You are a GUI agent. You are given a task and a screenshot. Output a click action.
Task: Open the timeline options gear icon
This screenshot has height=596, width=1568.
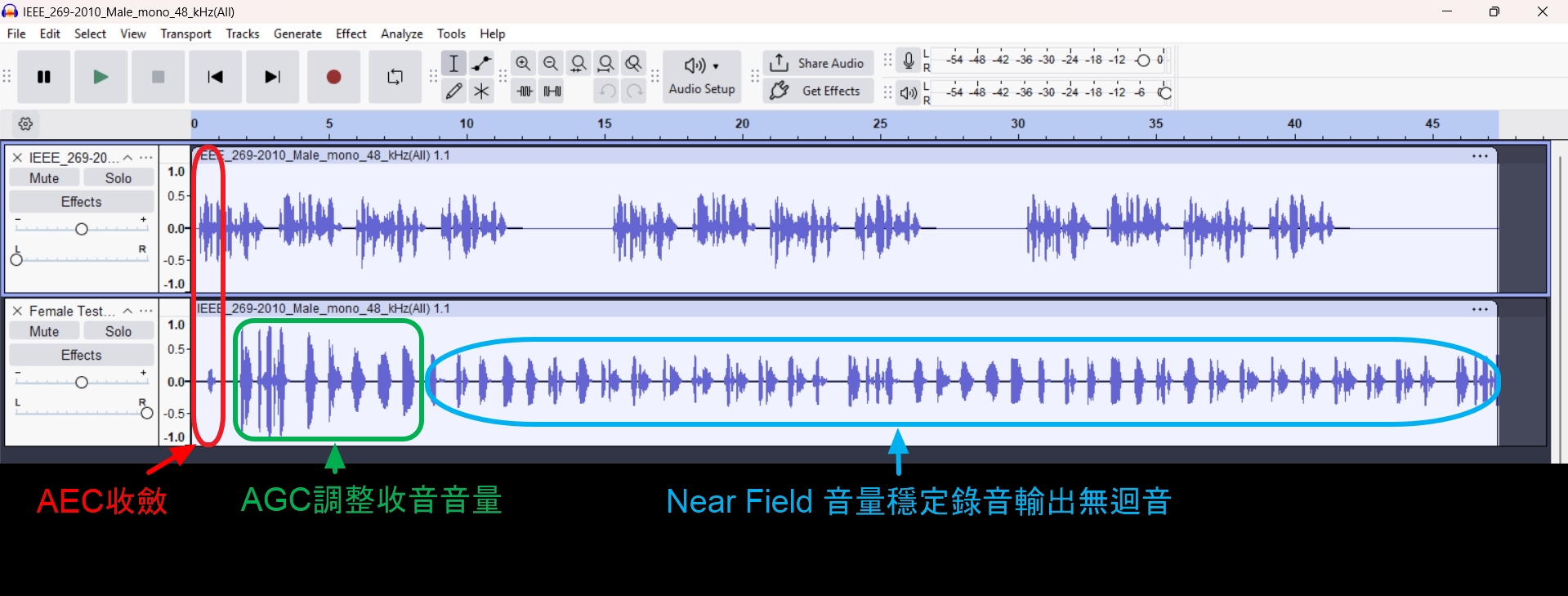[25, 124]
